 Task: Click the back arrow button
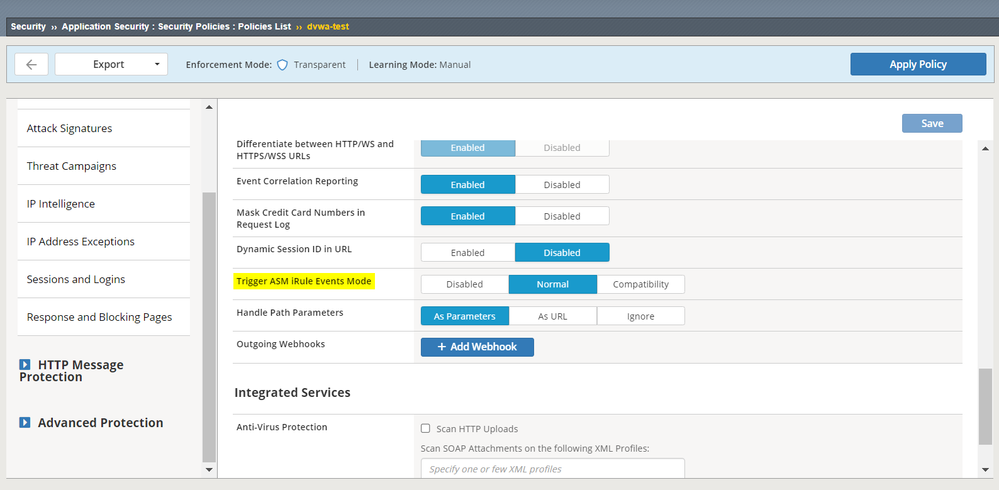31,64
